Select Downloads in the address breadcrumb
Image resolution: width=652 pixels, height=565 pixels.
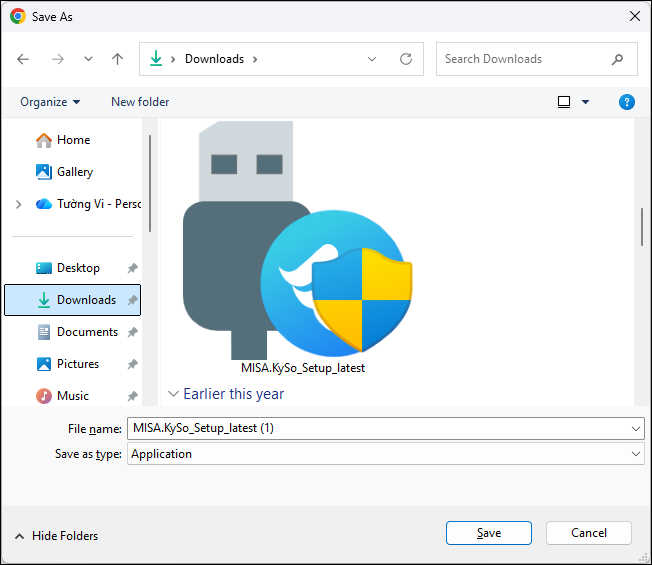click(x=214, y=59)
